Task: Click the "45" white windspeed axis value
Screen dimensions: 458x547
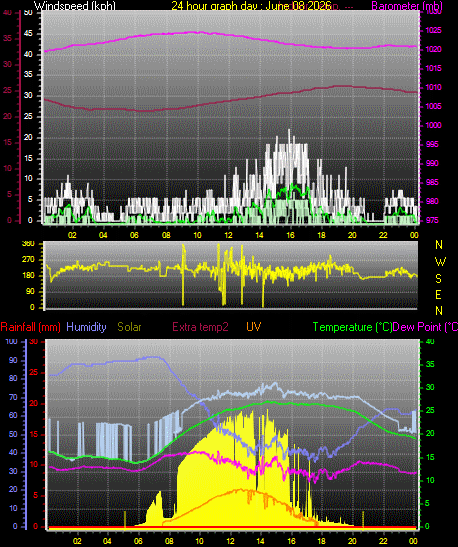Action: pos(28,33)
